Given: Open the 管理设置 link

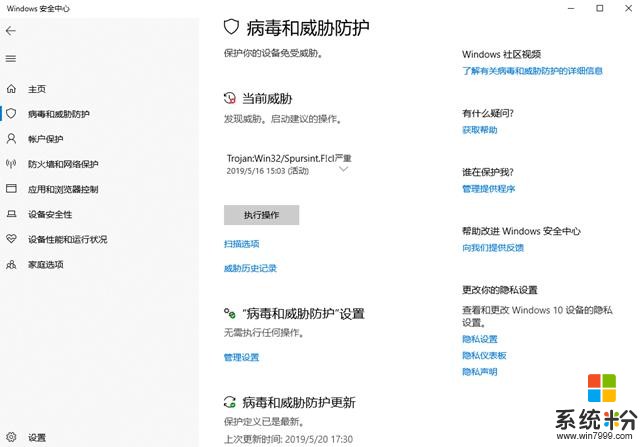Looking at the screenshot, I should [241, 357].
